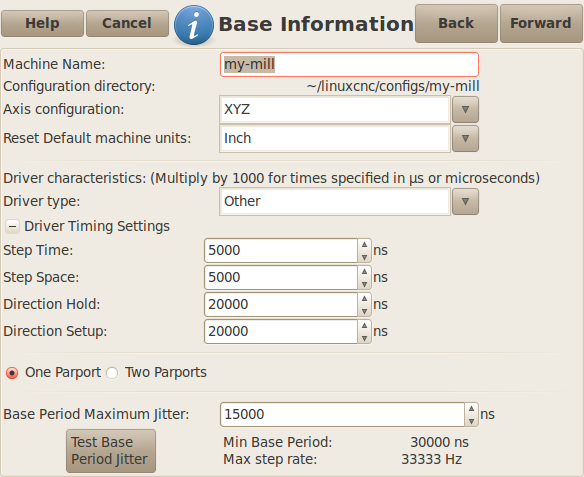
Task: Go to previous page with Back
Action: 456,23
